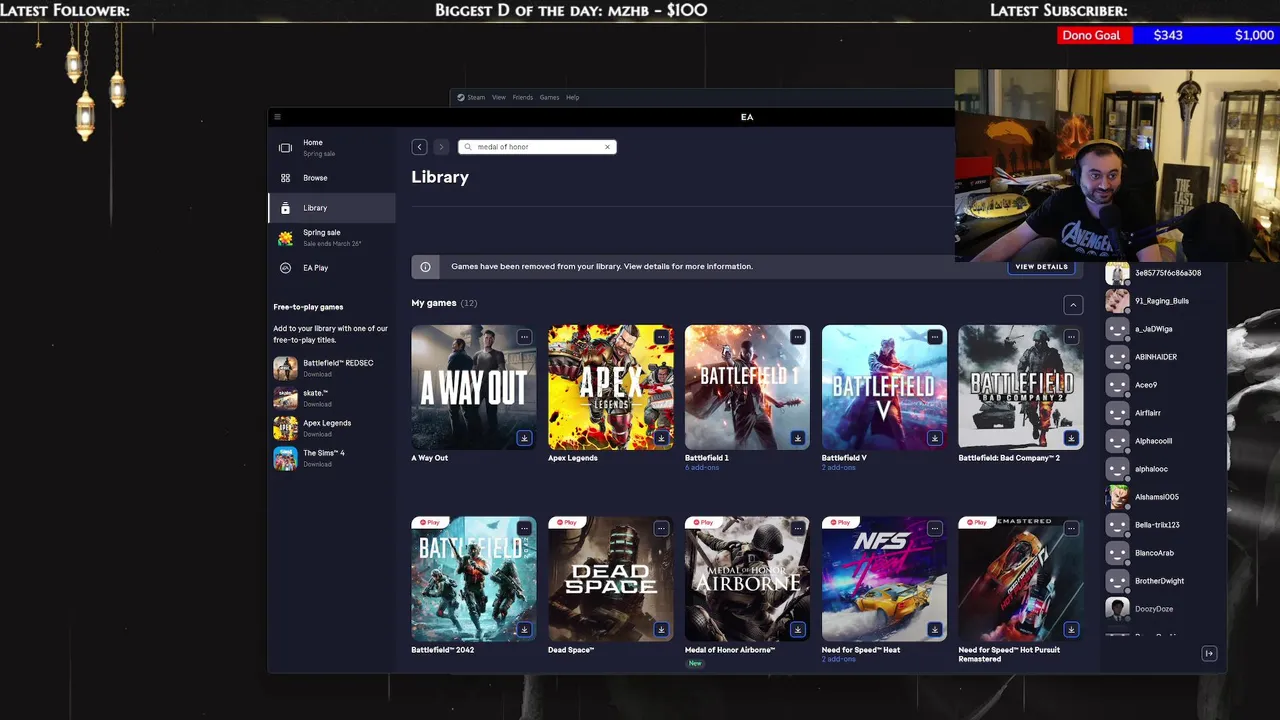Download Need for Speed Hot Pursuit Remastered
The width and height of the screenshot is (1280, 720).
(1071, 629)
